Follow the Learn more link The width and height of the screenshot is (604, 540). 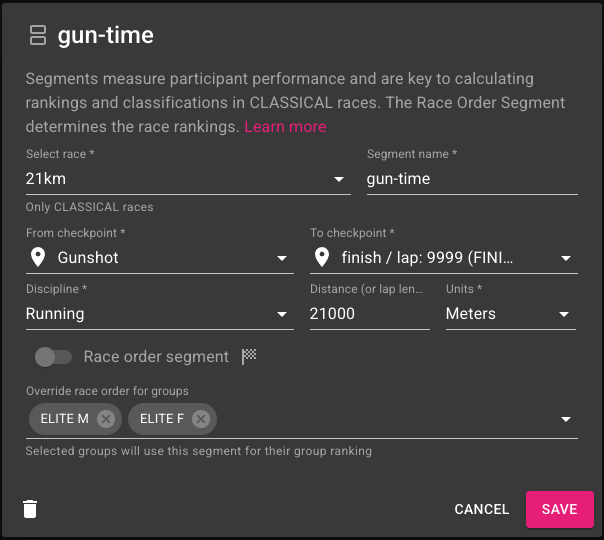(285, 127)
